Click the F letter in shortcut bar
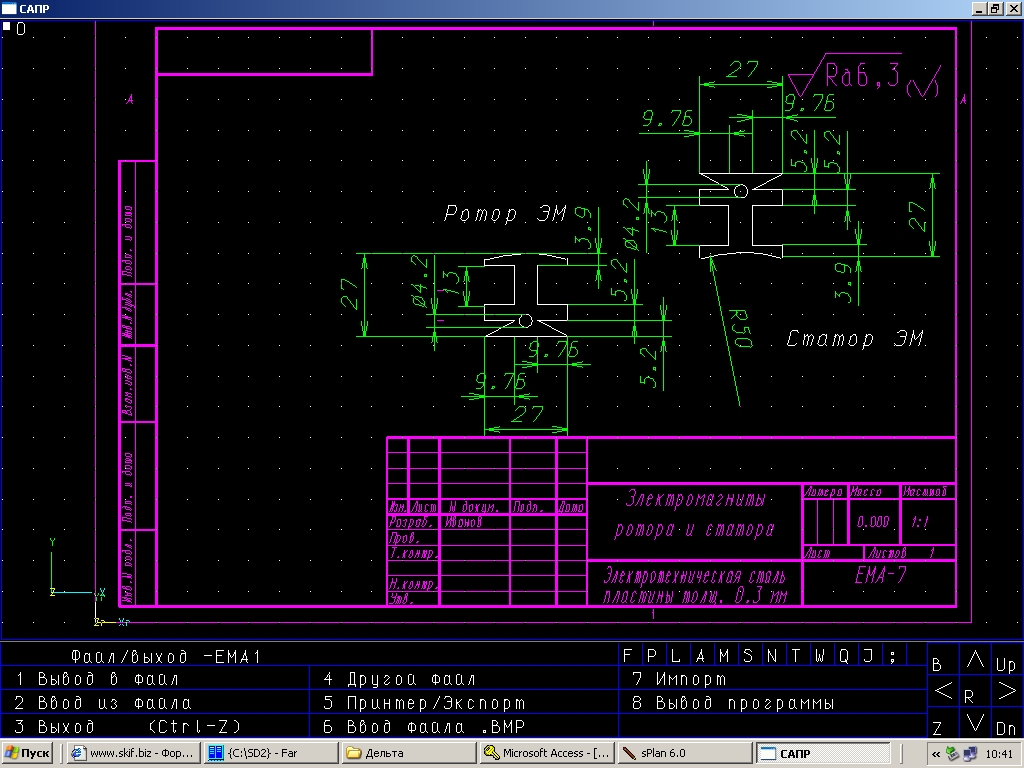The image size is (1024, 768). (628, 656)
